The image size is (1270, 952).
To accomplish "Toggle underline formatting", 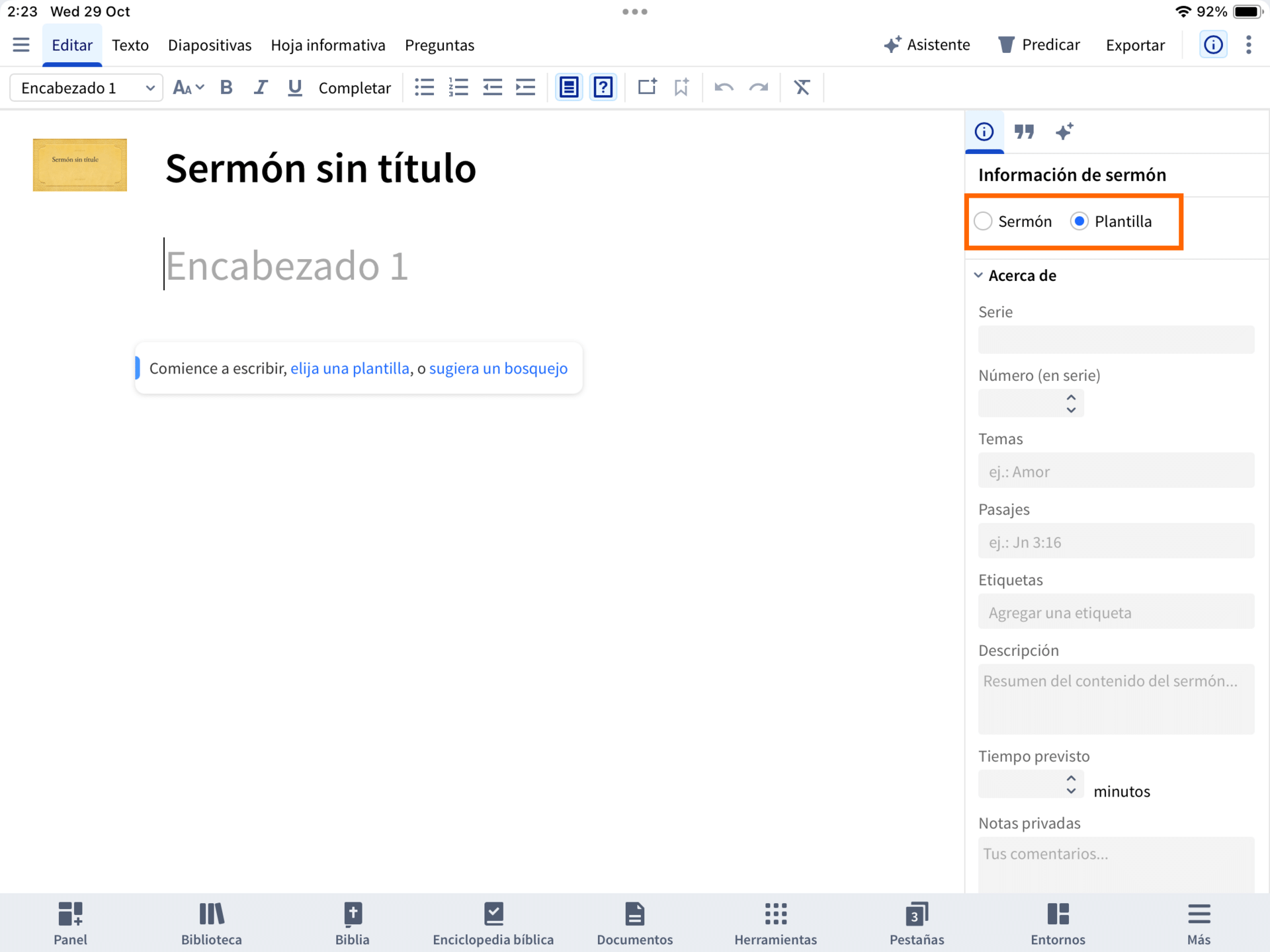I will pyautogui.click(x=295, y=87).
